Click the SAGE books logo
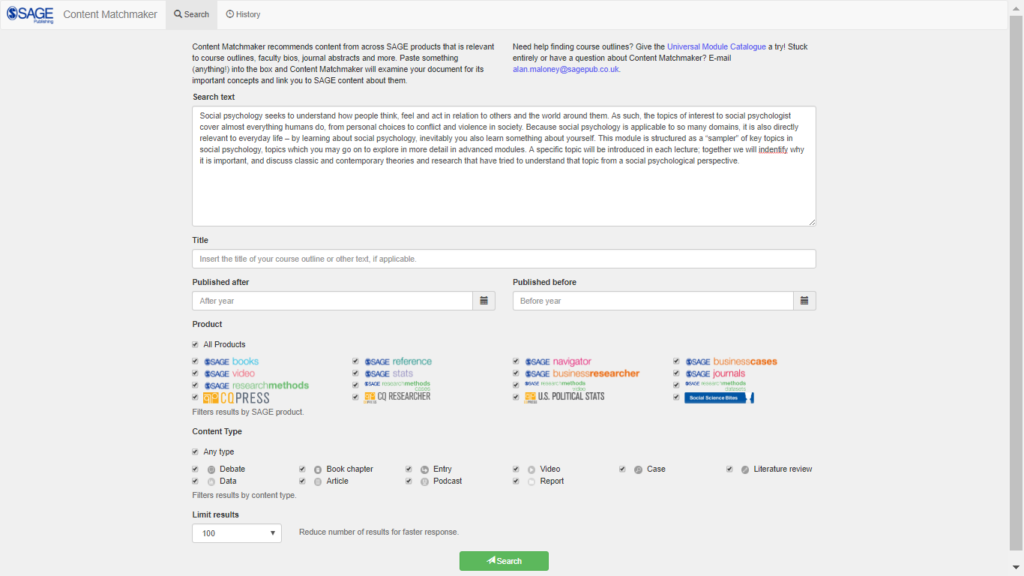Image resolution: width=1024 pixels, height=576 pixels. pos(231,361)
